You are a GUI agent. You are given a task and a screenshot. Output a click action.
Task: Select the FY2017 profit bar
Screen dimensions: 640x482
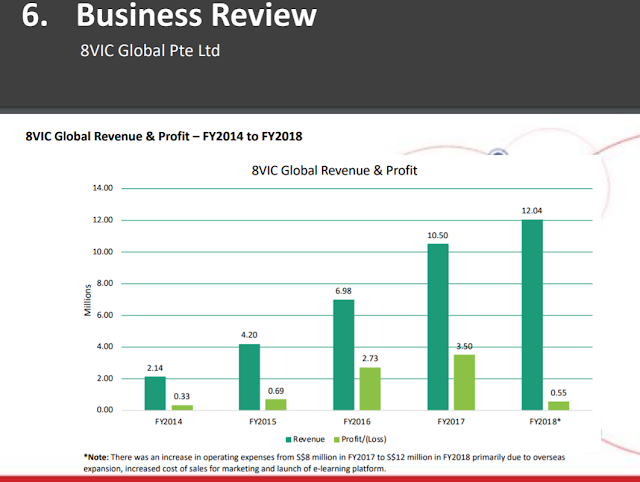pos(464,382)
